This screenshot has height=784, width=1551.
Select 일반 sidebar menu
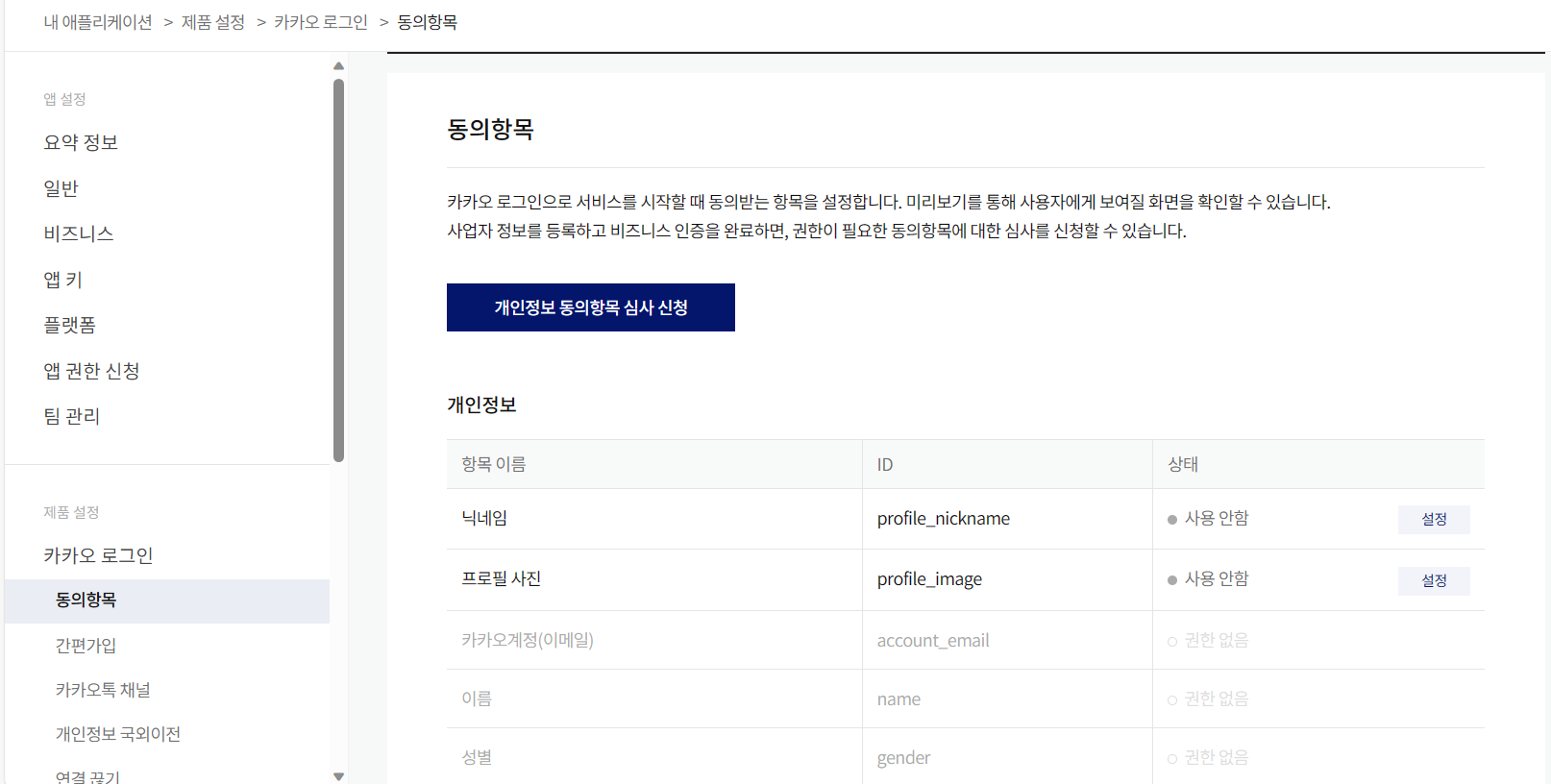61,188
